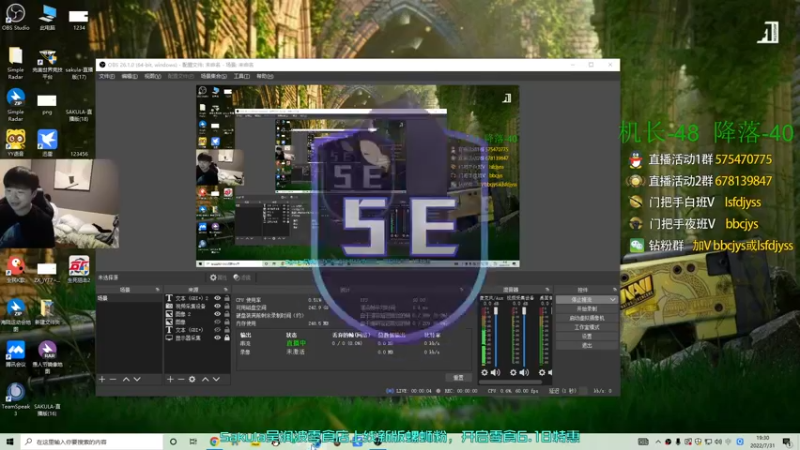Select 场景 item in scenes list
This screenshot has height=450, width=800.
(129, 298)
